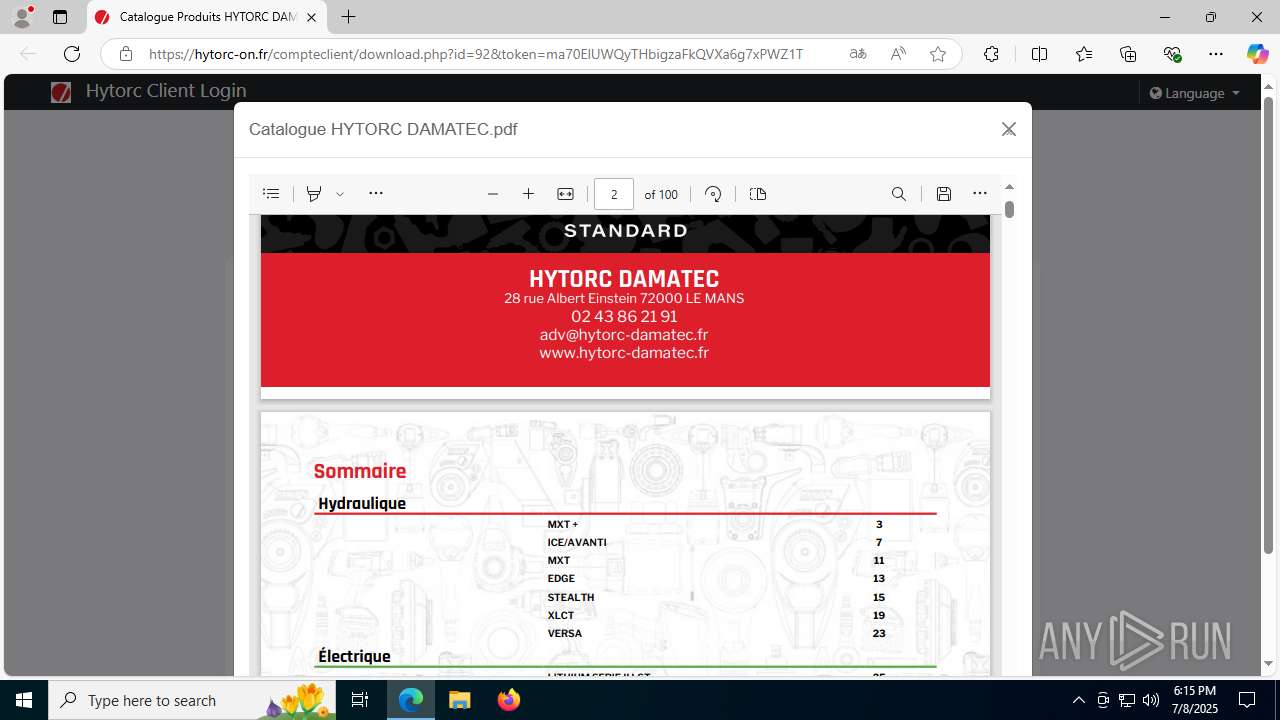The image size is (1280, 720).
Task: Click the PDF viewer scrollbar thumb
Action: [1009, 209]
